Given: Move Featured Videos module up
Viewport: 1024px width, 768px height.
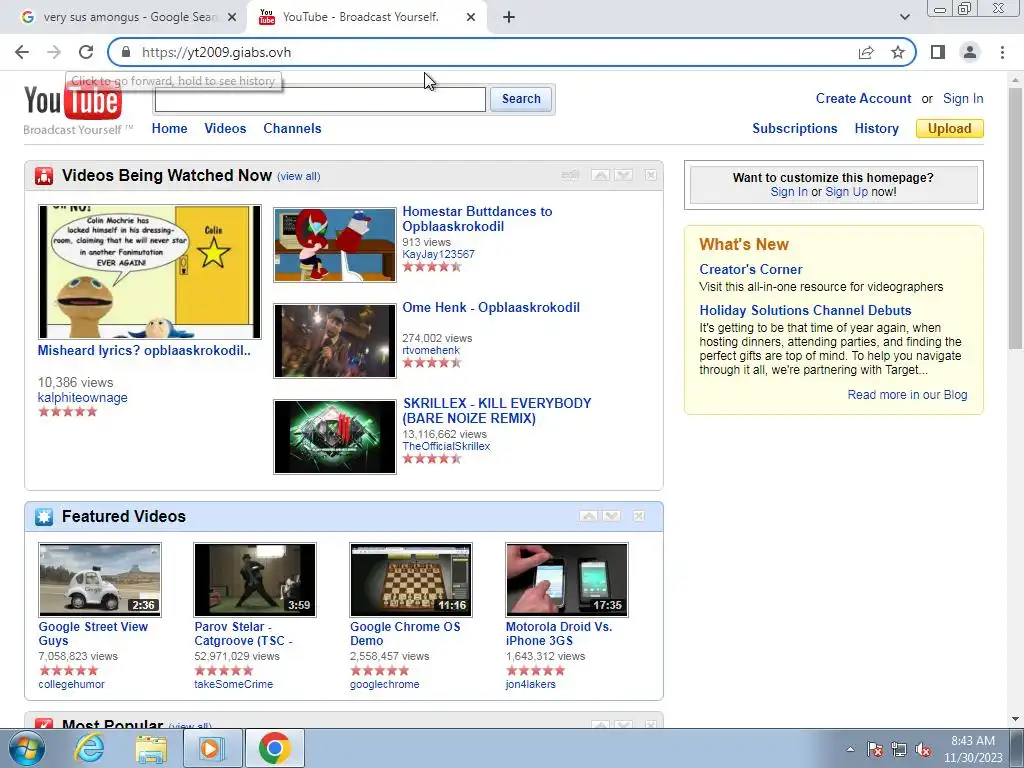Looking at the screenshot, I should [588, 516].
